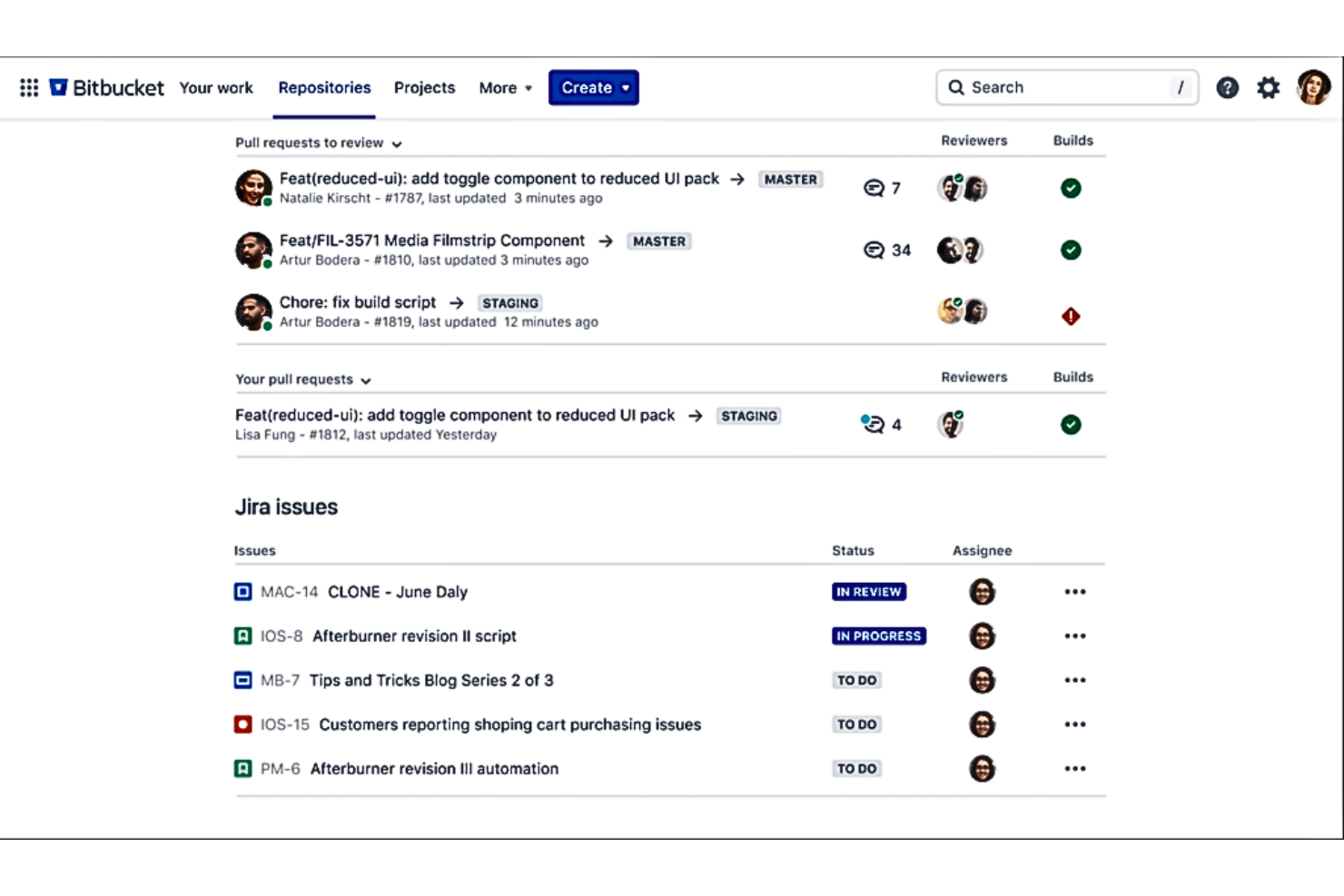1344x896 pixels.
Task: Open Lisa Fung's Feat(reduced-ui) pull request
Action: point(455,415)
